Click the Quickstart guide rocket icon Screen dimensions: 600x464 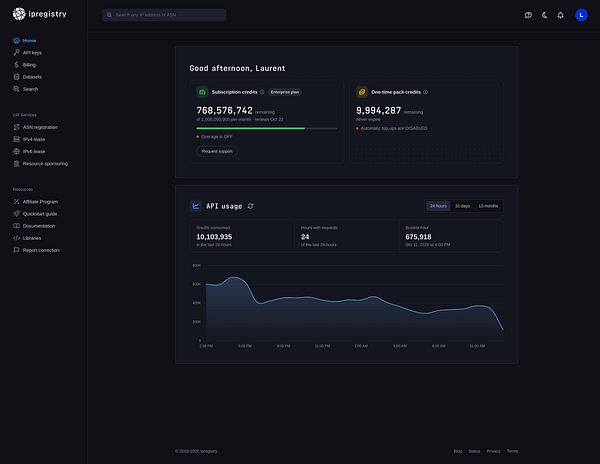(16, 213)
